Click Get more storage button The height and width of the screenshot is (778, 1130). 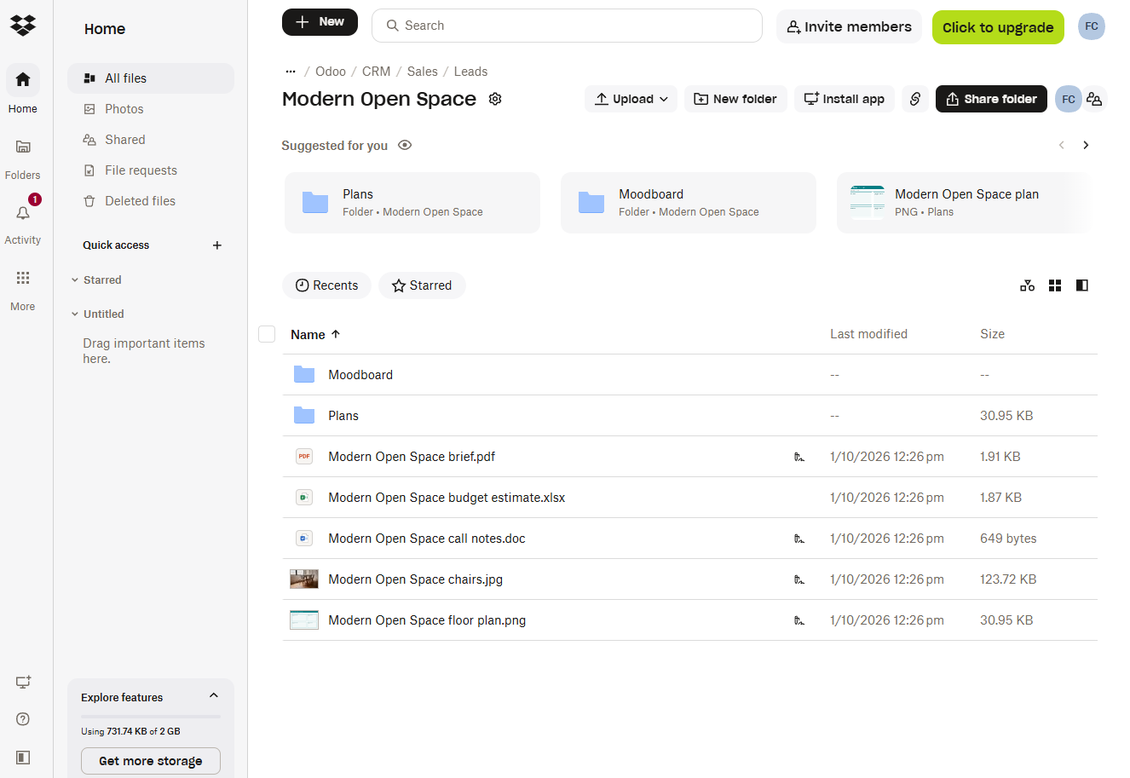point(151,761)
